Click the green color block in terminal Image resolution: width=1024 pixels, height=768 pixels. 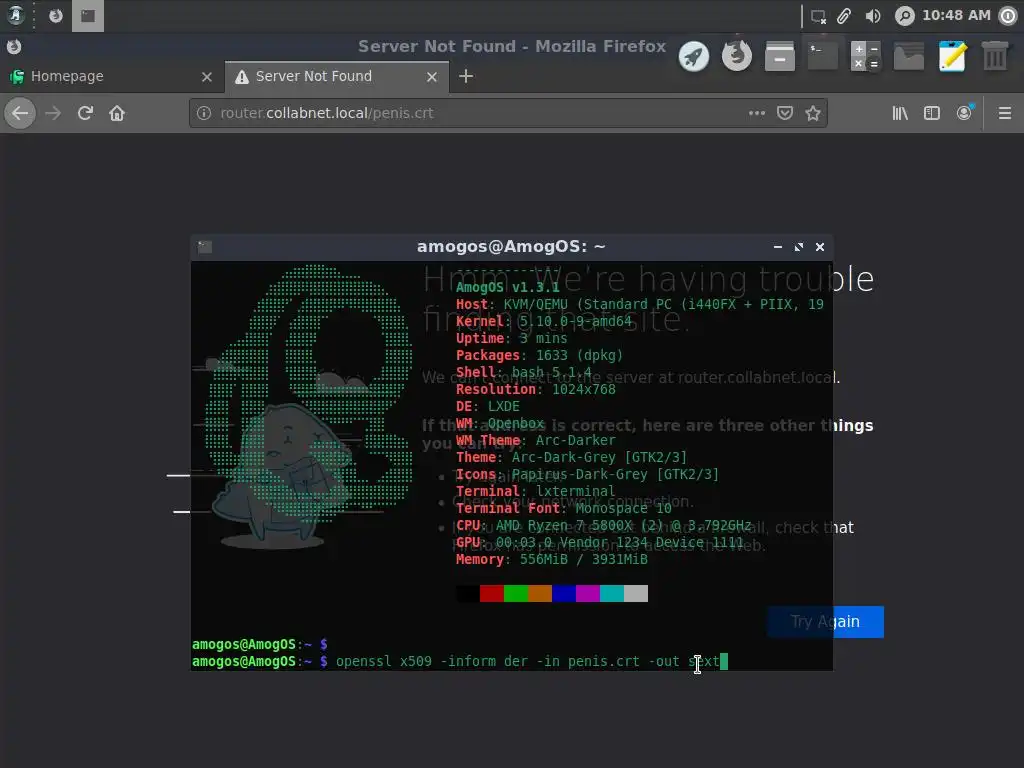coord(516,593)
